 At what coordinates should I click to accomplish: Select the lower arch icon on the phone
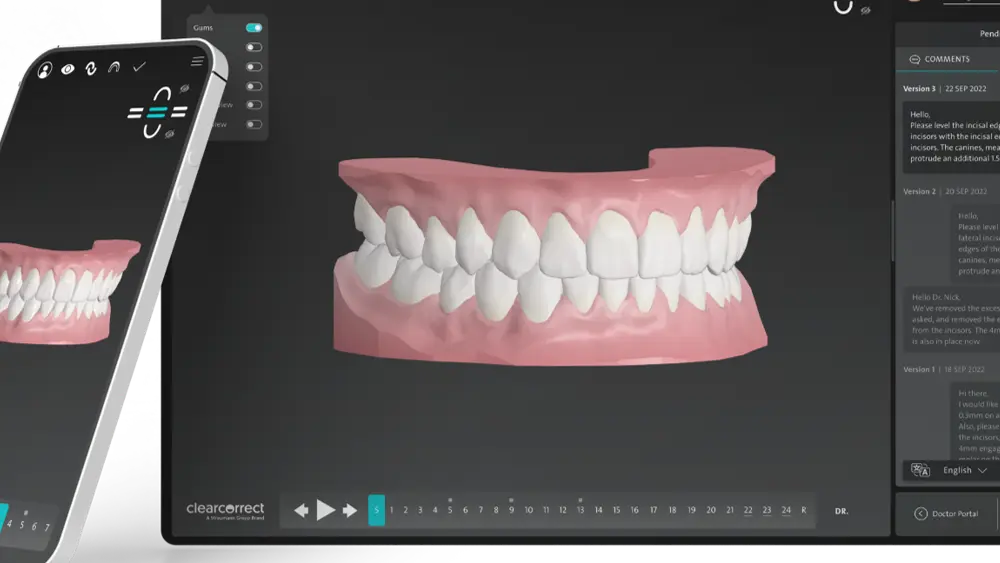(152, 131)
